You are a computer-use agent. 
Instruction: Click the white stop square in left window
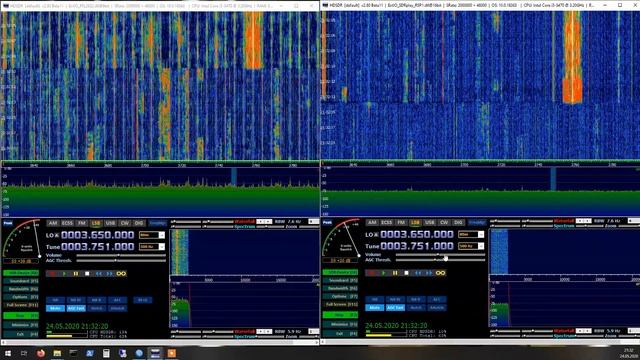[x=87, y=273]
